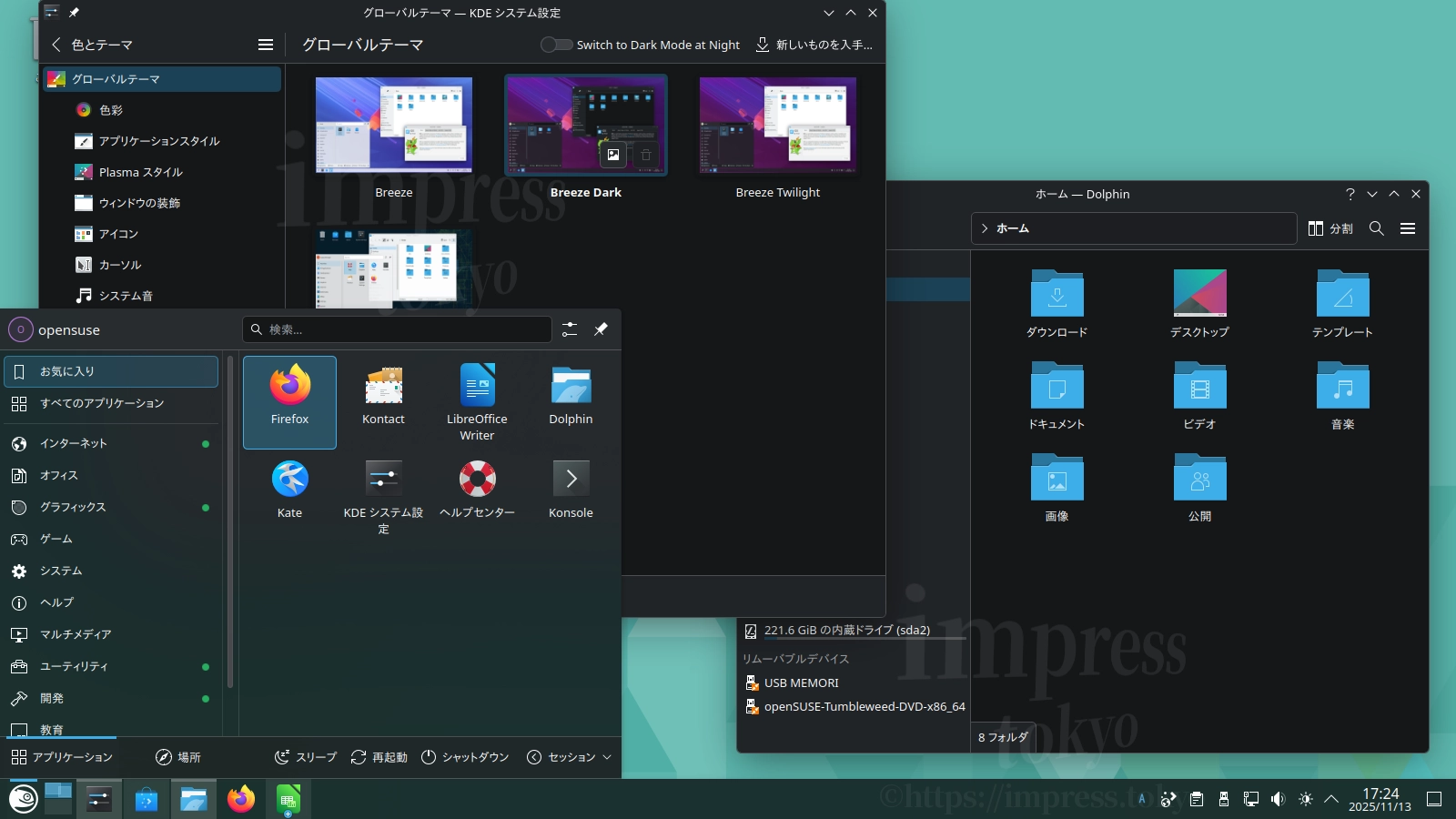Screen dimensions: 1456x819
Task: Select the お気に入り category
Action: point(111,371)
